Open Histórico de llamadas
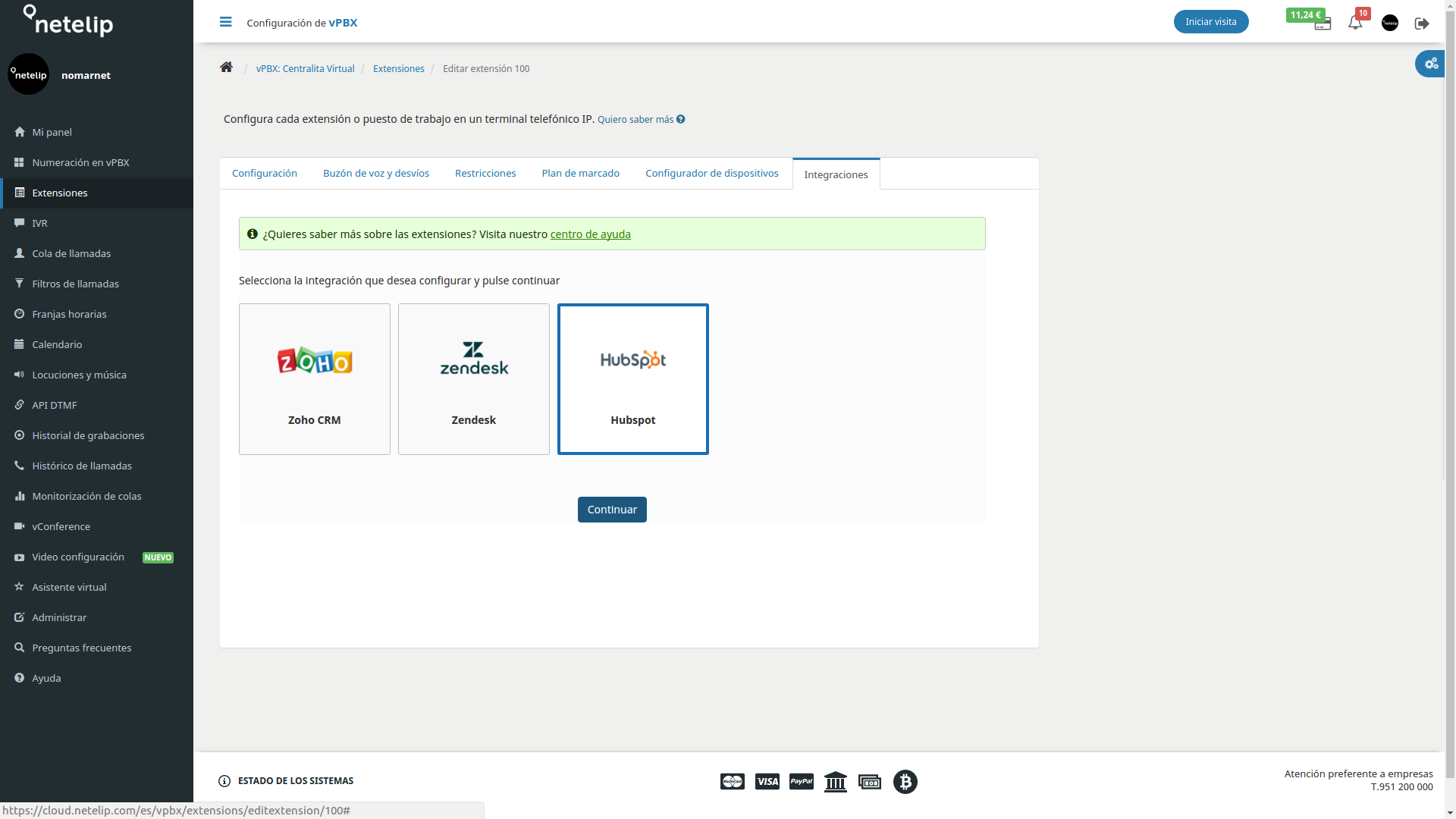 [97, 466]
